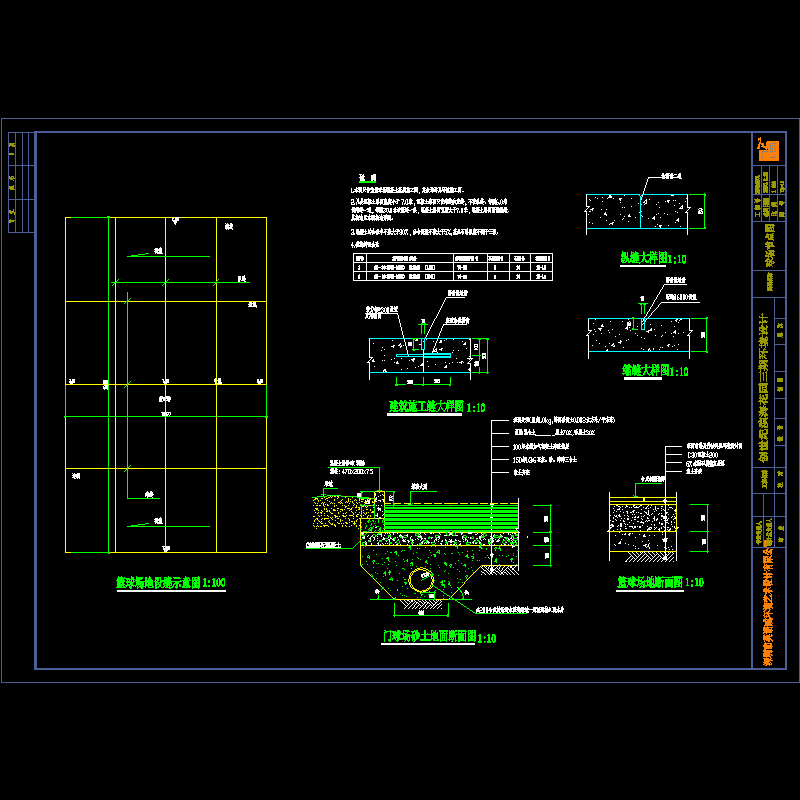Viewport: 800px width, 800px height.
Task: Click the '建筑施工缝大样图 1:10' title
Action: pyautogui.click(x=437, y=407)
